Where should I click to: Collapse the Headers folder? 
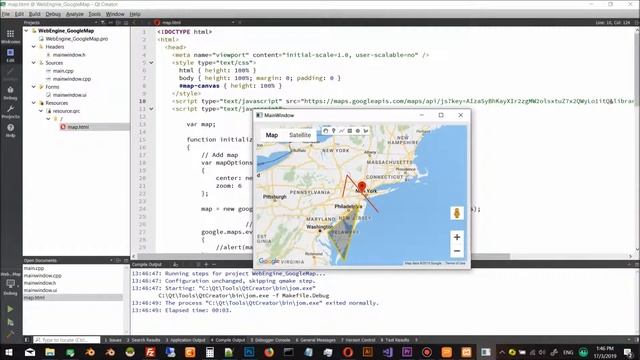coord(34,47)
